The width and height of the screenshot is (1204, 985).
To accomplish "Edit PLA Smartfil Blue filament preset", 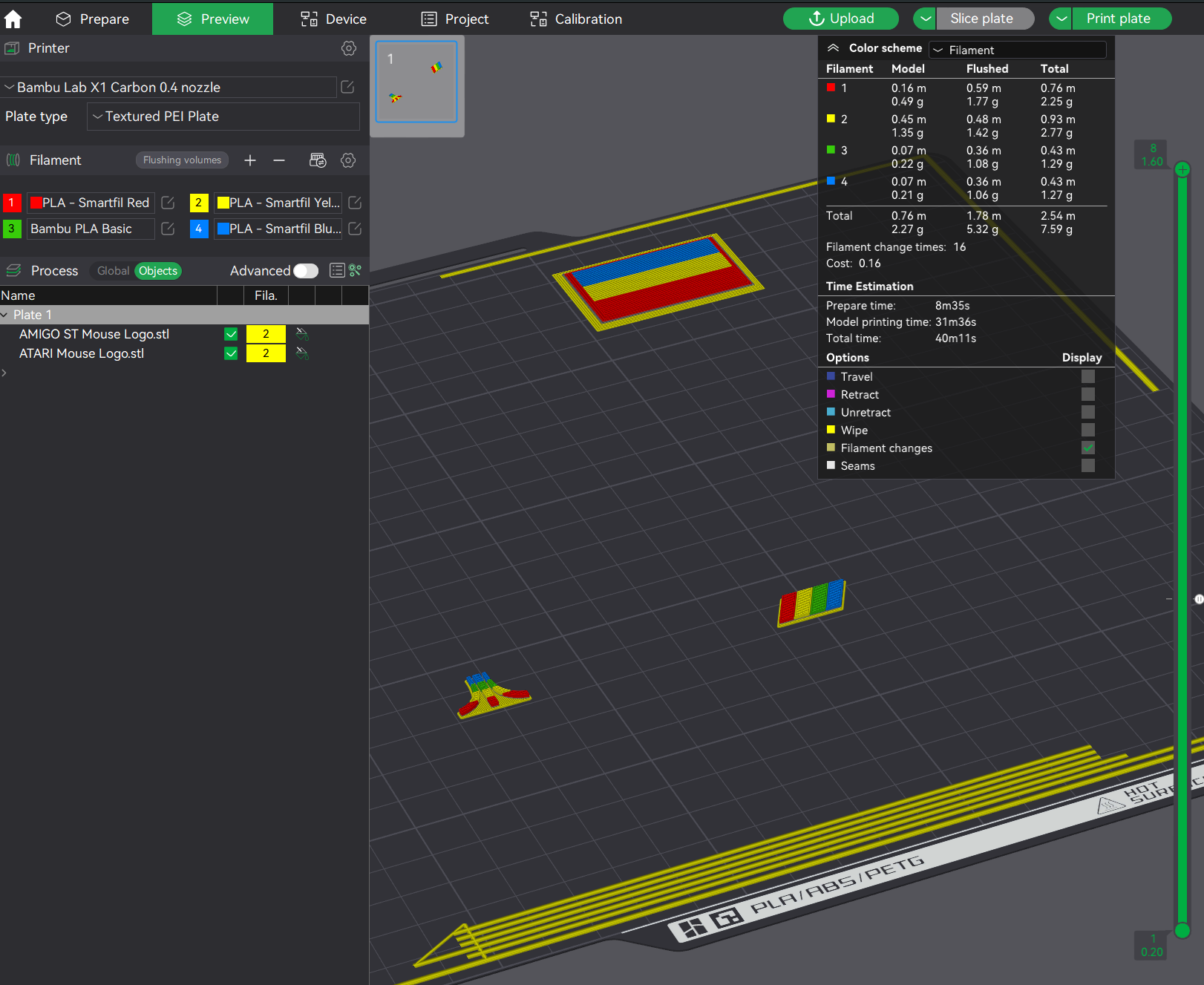I will click(x=355, y=229).
